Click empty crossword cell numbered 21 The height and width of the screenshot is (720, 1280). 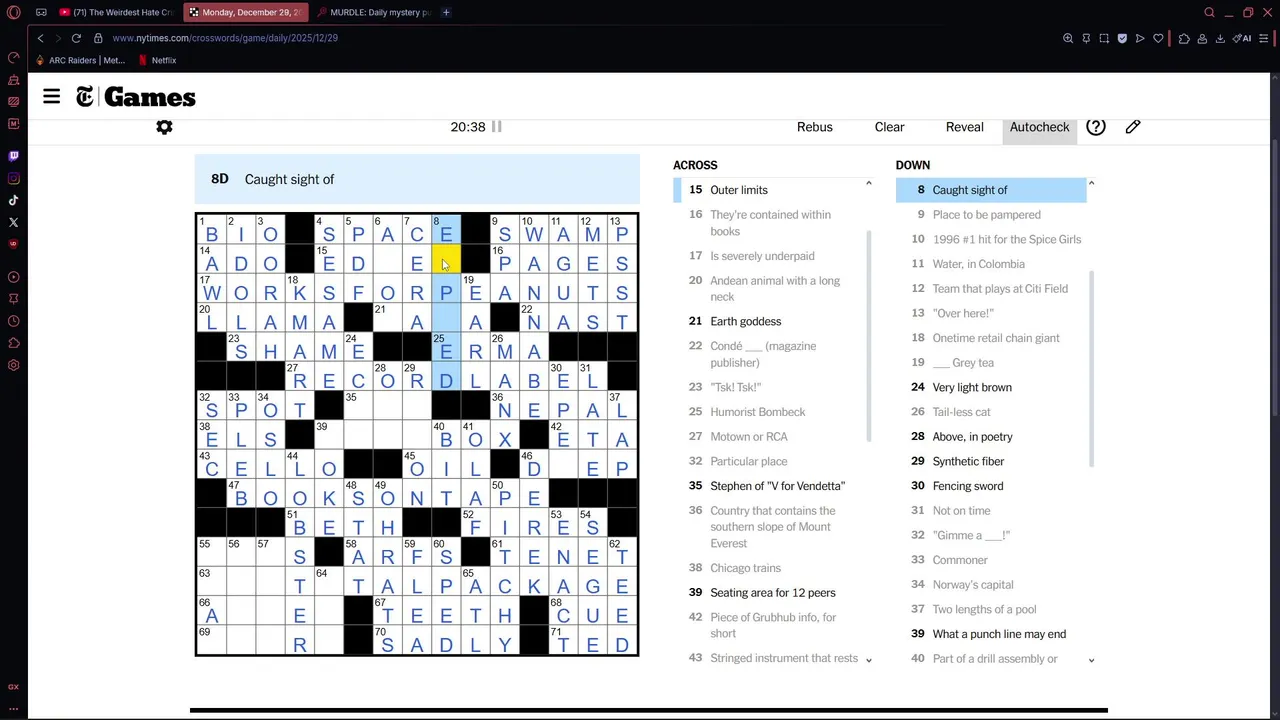pyautogui.click(x=387, y=319)
